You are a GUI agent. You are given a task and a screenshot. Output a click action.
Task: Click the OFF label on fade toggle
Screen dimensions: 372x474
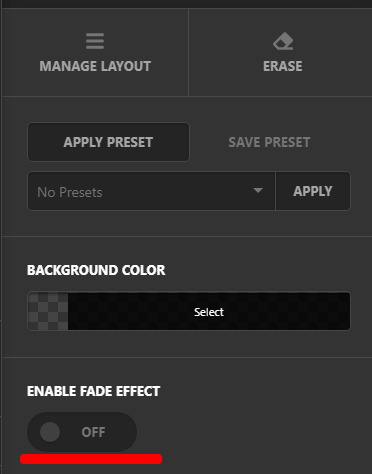93,432
